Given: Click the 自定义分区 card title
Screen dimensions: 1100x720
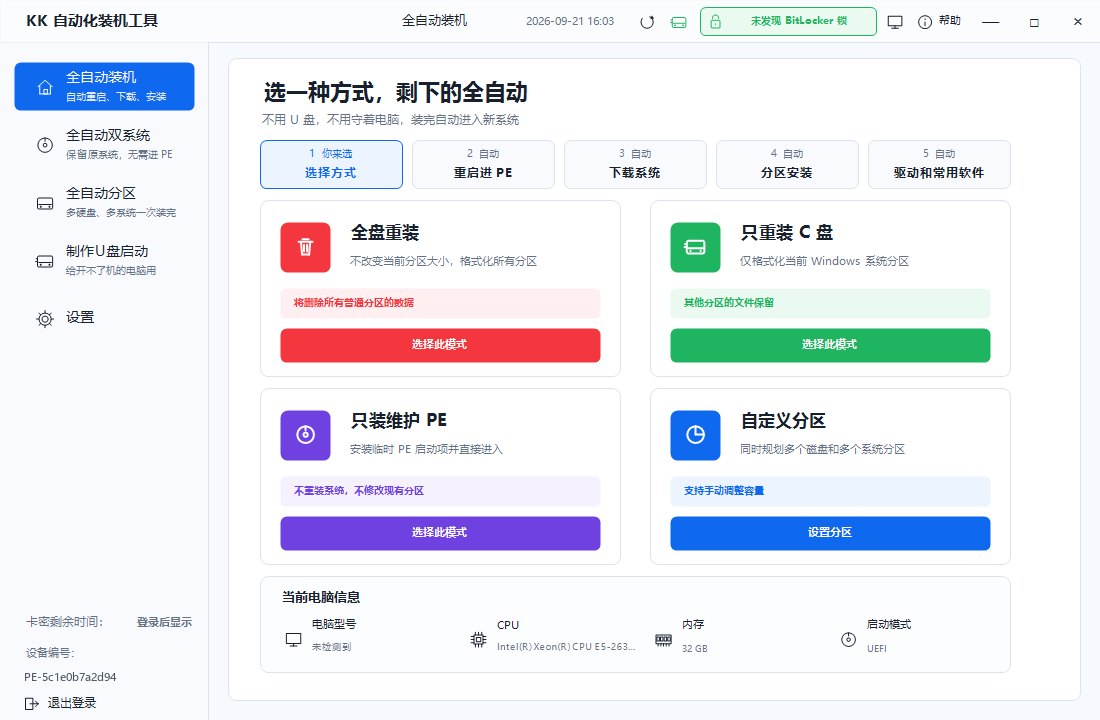Looking at the screenshot, I should point(783,420).
